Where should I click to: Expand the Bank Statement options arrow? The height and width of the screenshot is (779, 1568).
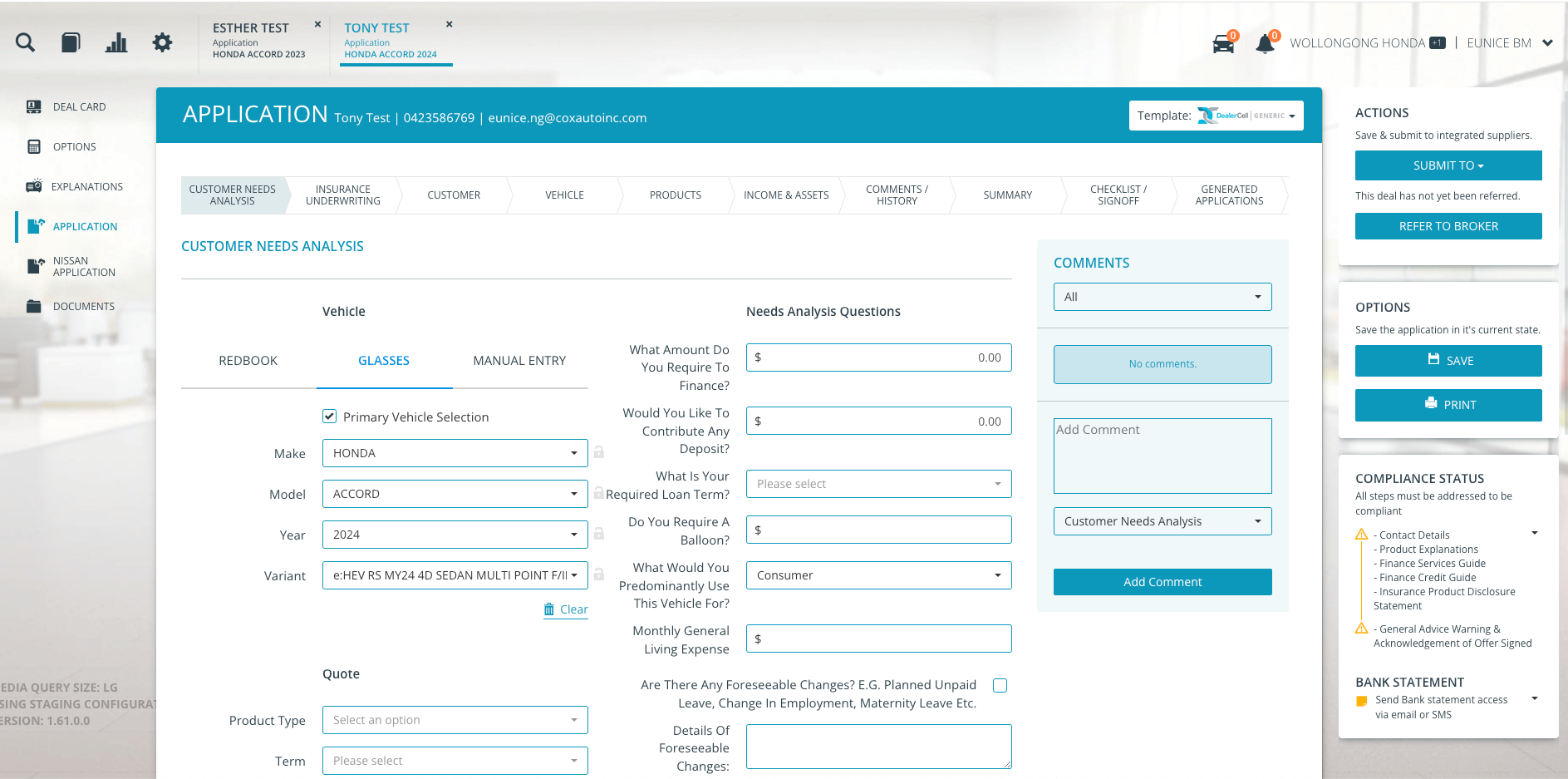pos(1535,698)
